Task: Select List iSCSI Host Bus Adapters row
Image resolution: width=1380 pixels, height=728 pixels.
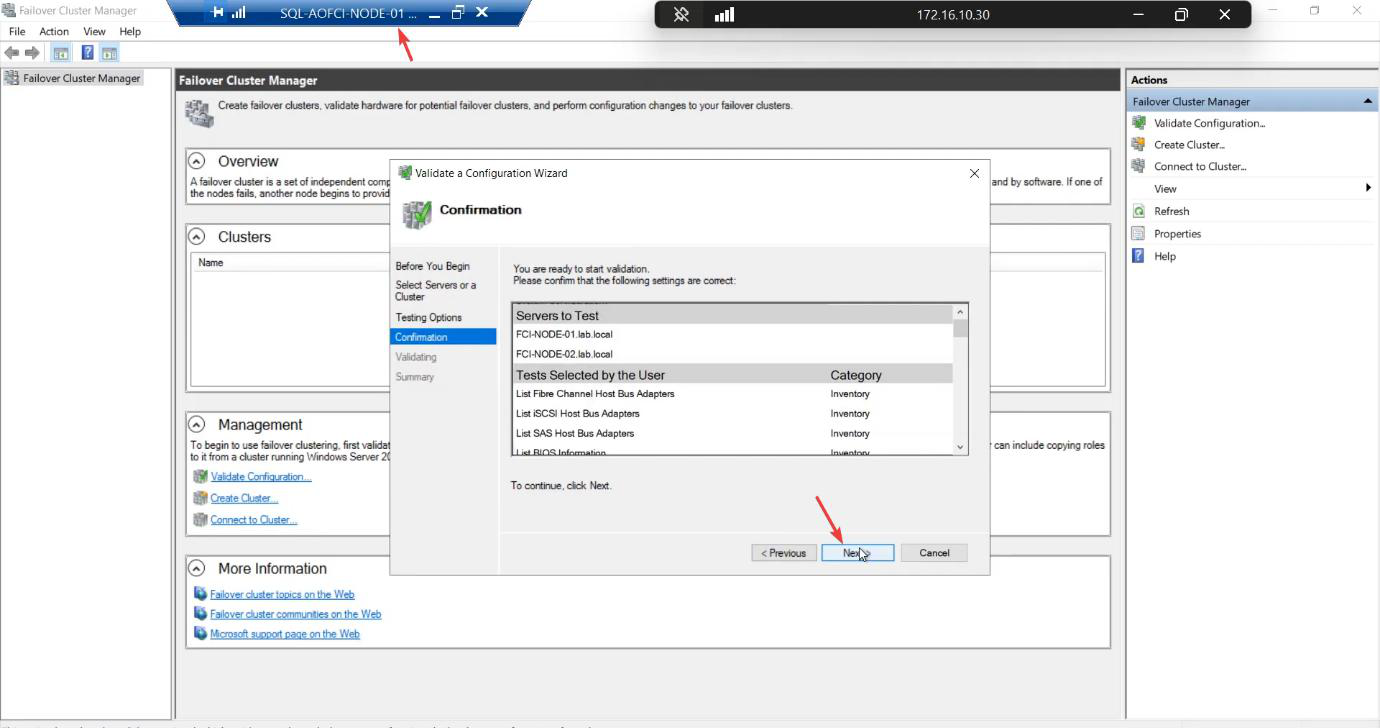Action: point(732,414)
